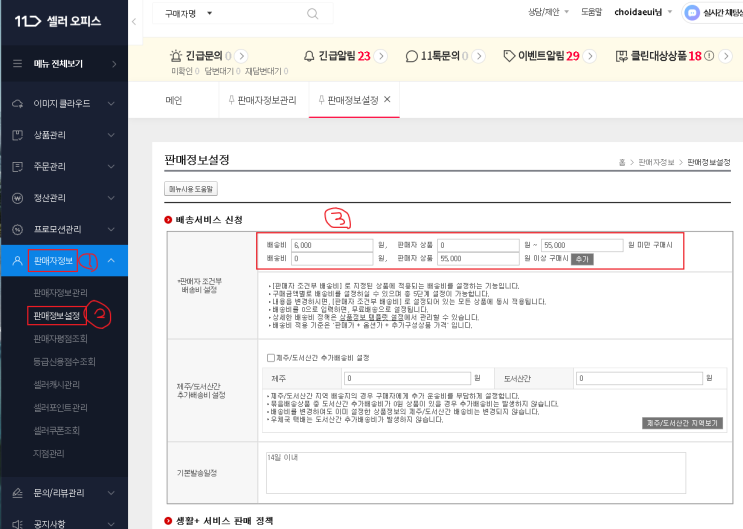Click the 긴급문의 siren icon
The height and width of the screenshot is (529, 743).
pyautogui.click(x=176, y=56)
